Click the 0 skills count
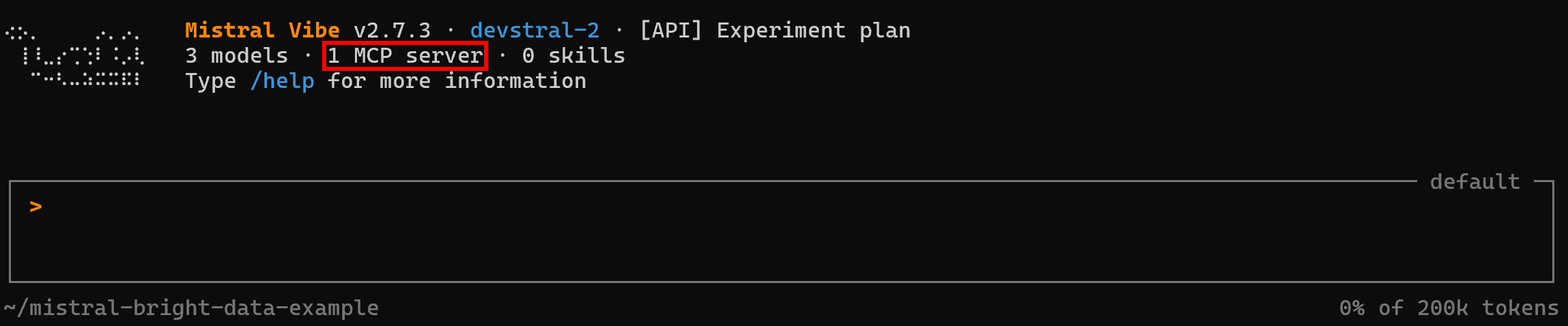 click(x=573, y=56)
